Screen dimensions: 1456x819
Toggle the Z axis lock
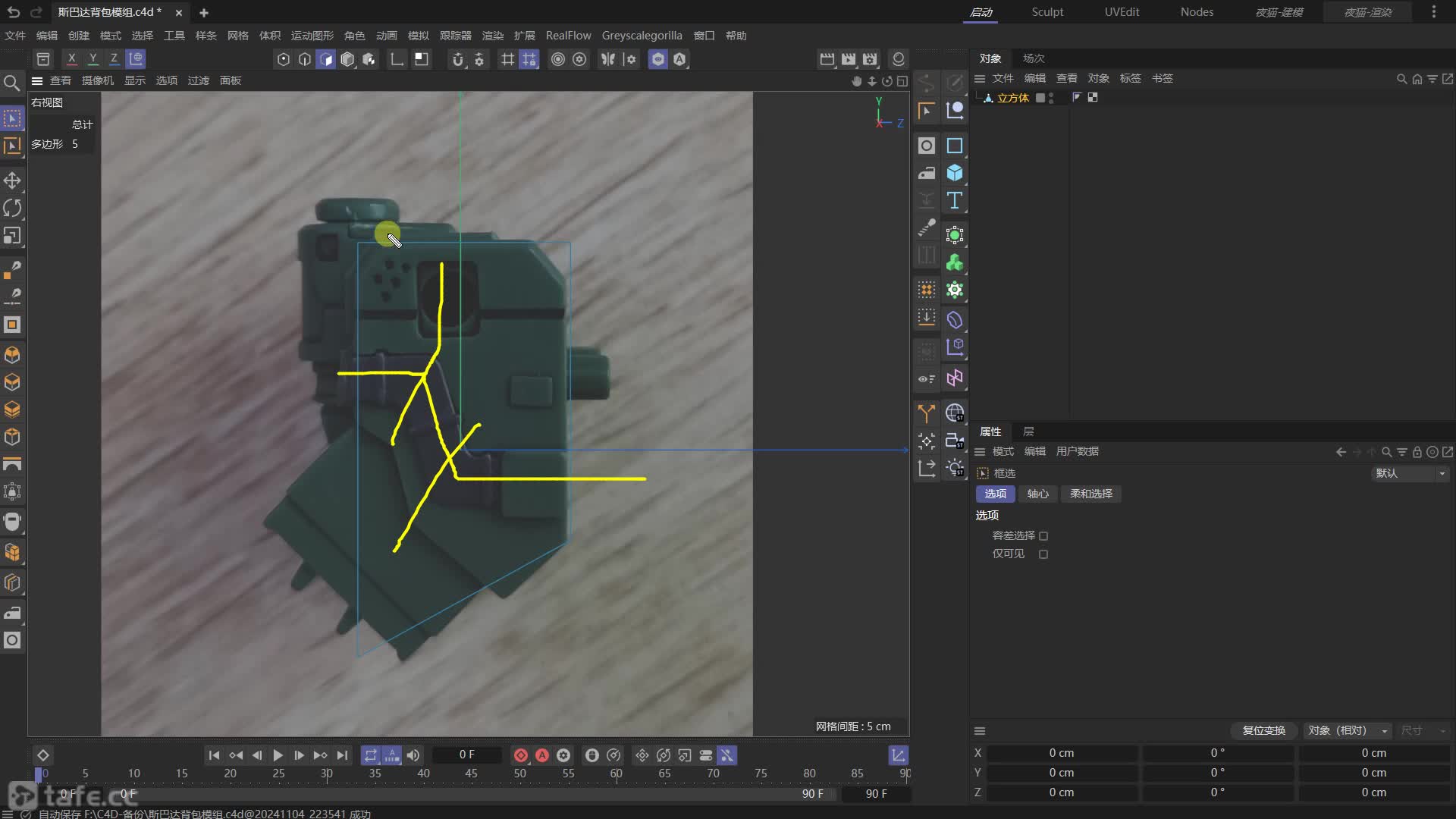coord(115,58)
